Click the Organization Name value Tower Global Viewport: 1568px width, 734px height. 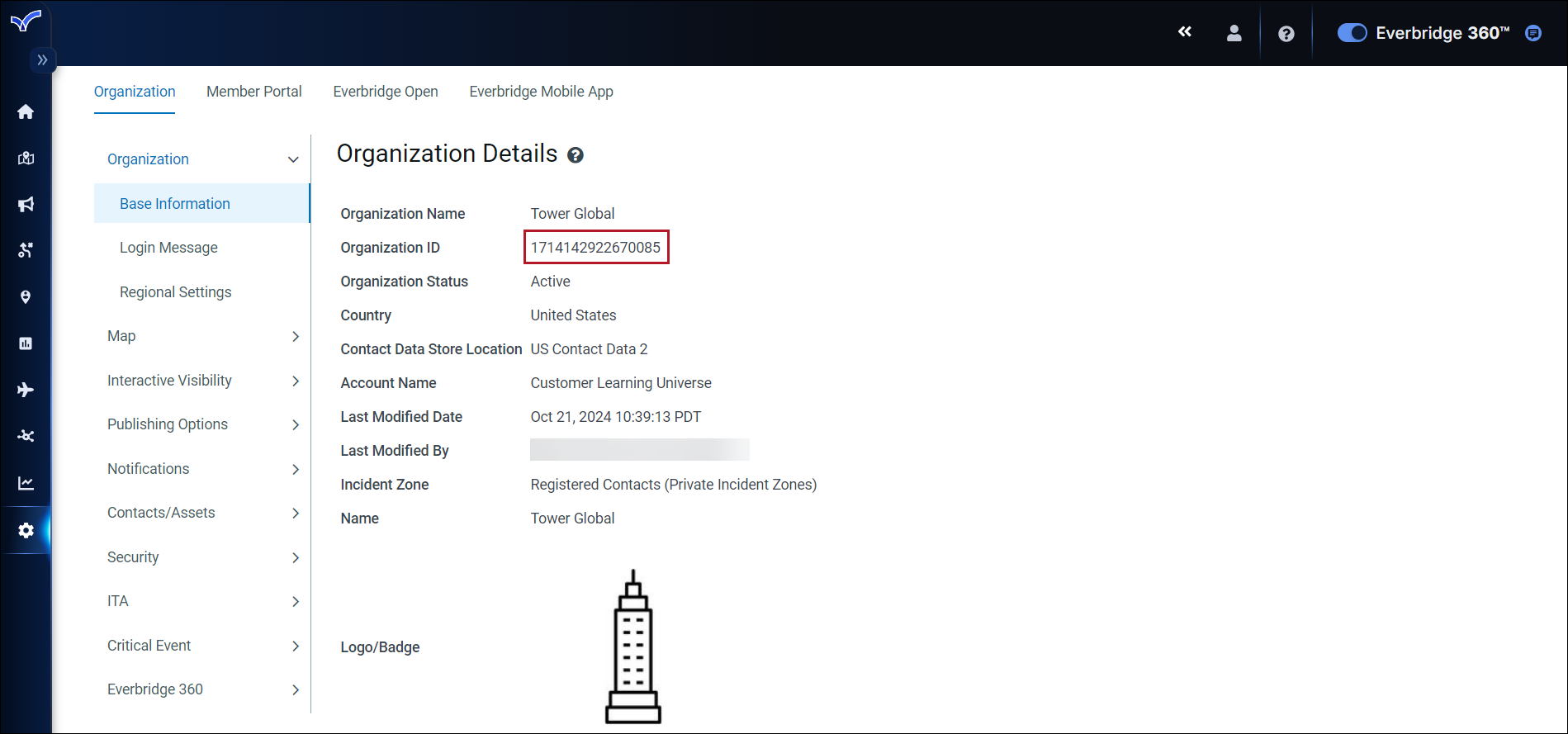point(572,214)
